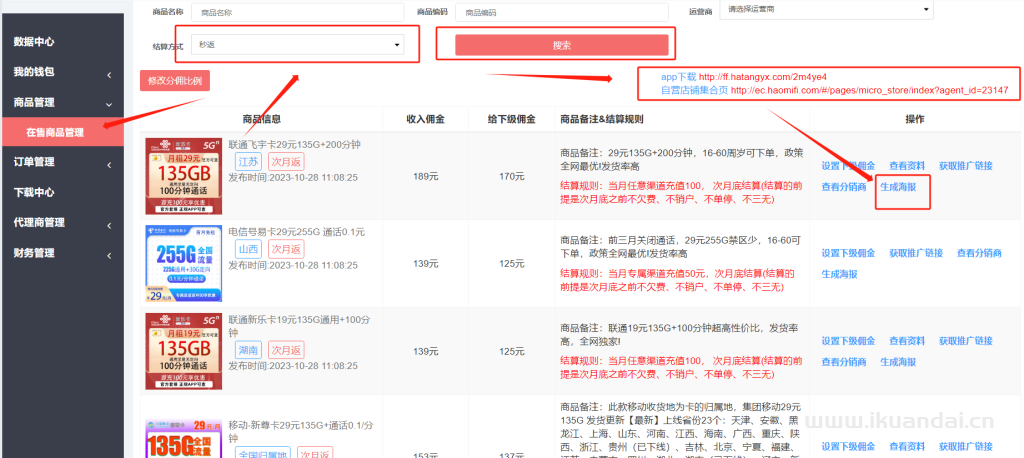Click the 收入佣金 column header
Viewport: 1024px width, 458px height.
tap(425, 120)
